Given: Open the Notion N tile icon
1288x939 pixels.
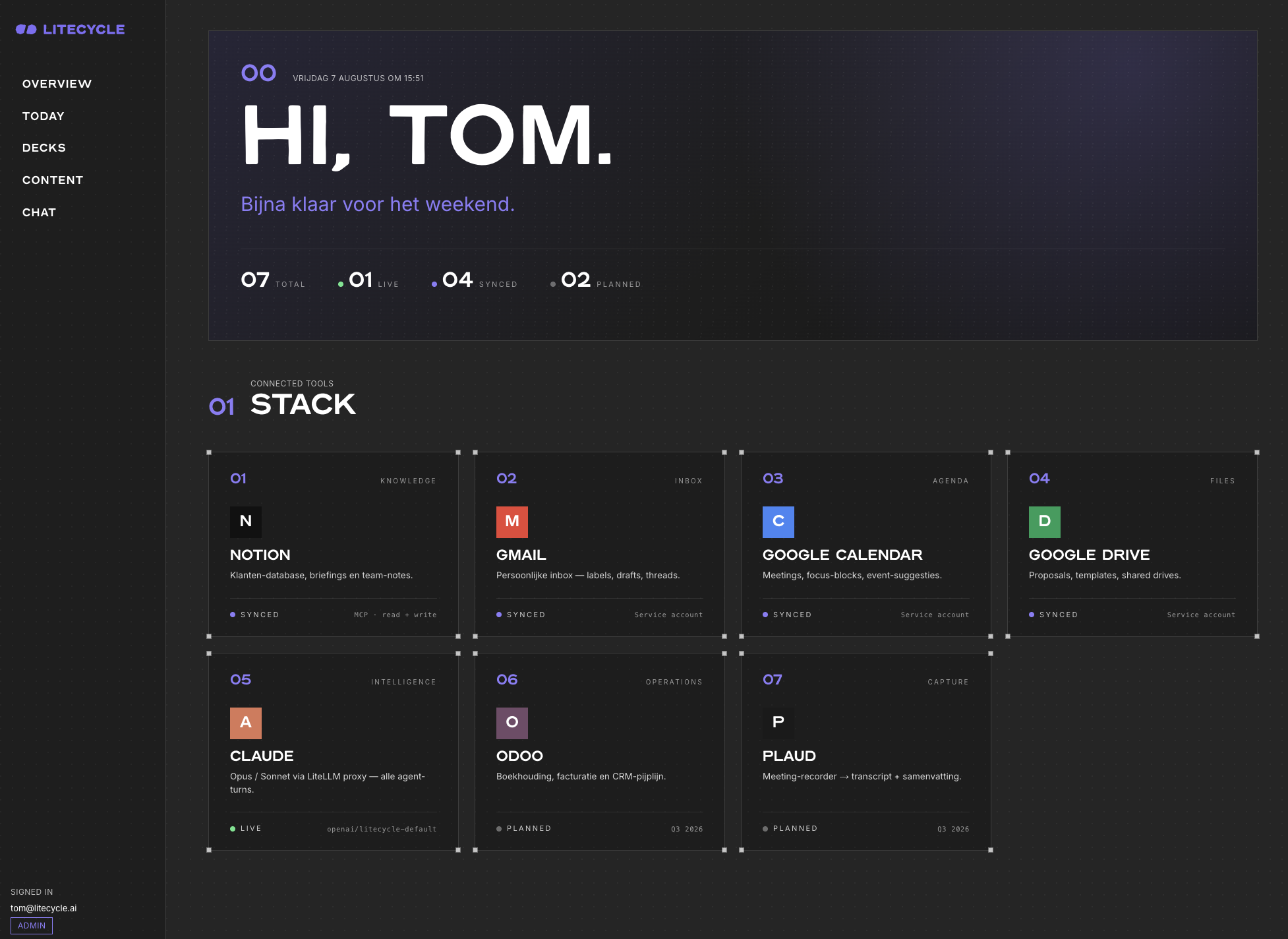Looking at the screenshot, I should 246,522.
